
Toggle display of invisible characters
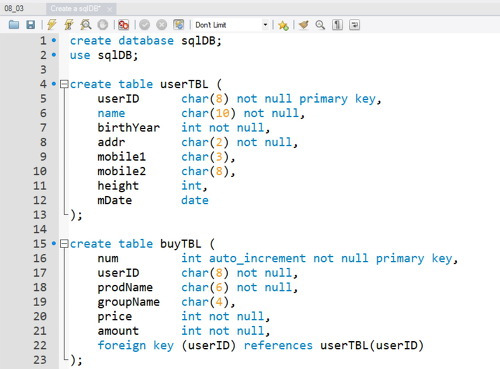click(x=337, y=25)
